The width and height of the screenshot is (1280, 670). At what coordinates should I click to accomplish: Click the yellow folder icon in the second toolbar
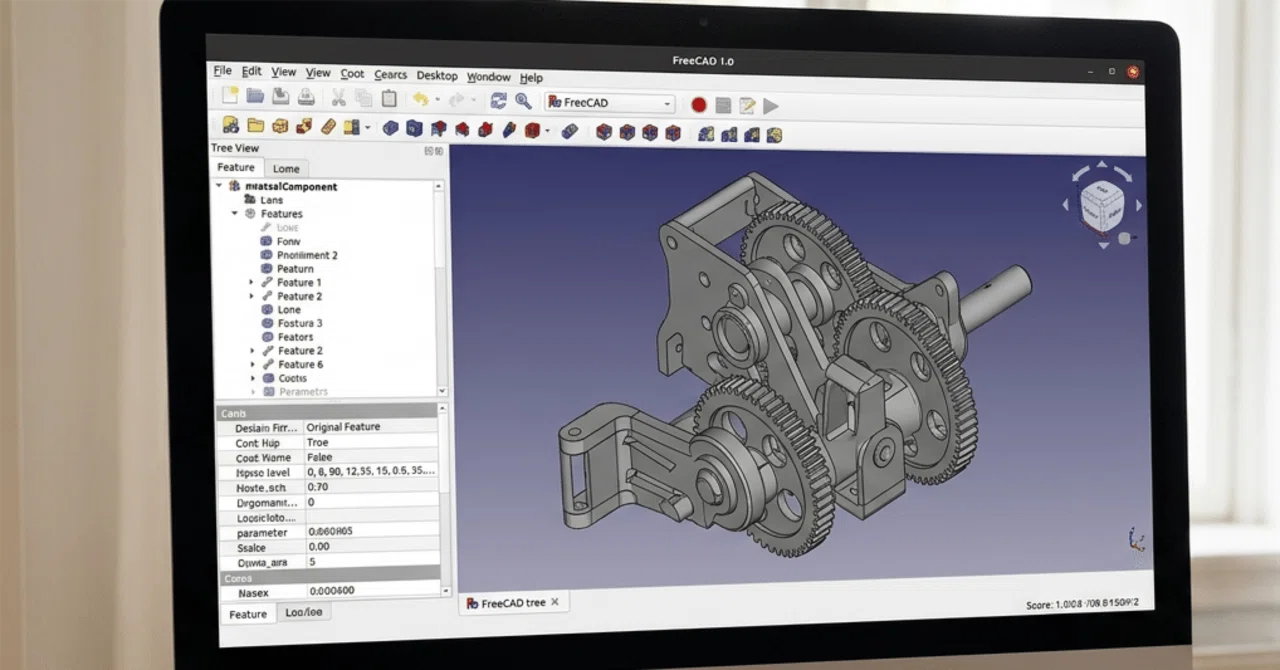(x=255, y=125)
